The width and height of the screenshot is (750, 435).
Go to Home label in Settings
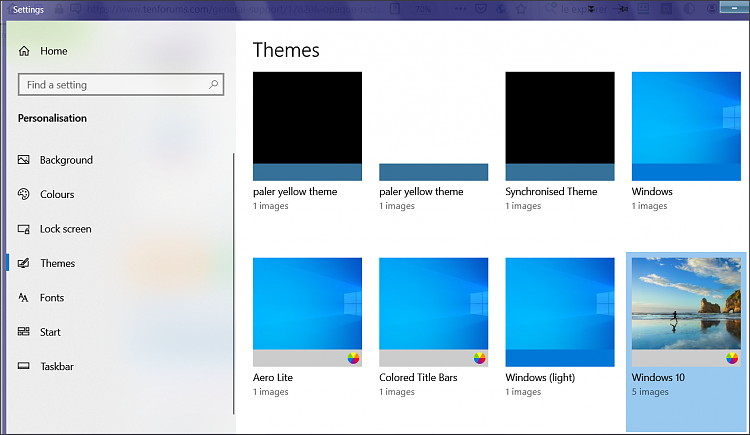click(x=54, y=51)
